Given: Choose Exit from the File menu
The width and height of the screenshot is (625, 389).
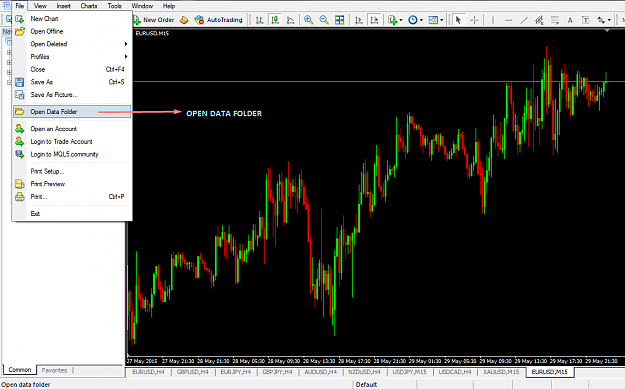Looking at the screenshot, I should (x=72, y=214).
